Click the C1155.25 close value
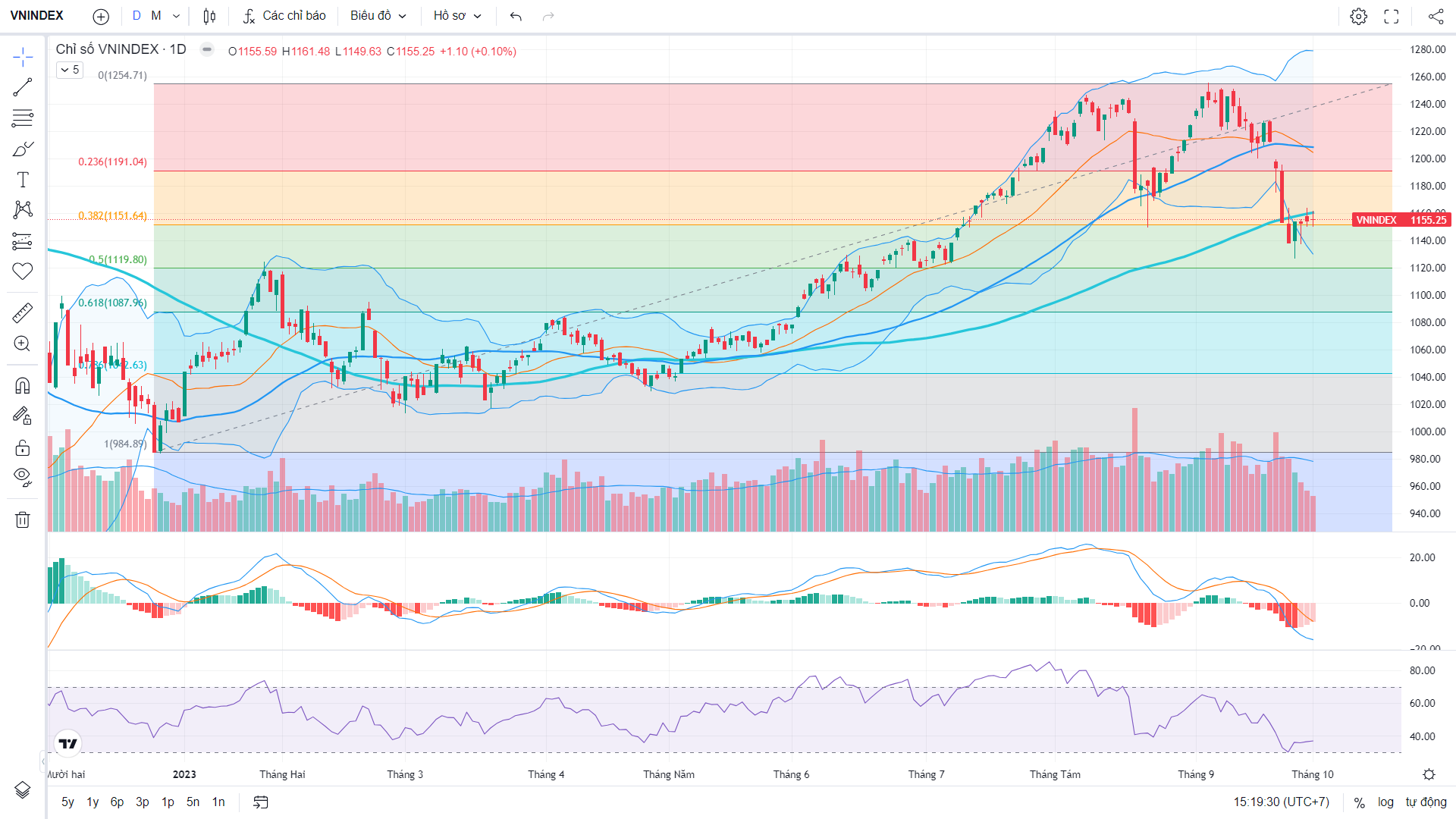The width and height of the screenshot is (1456, 819). [x=410, y=52]
